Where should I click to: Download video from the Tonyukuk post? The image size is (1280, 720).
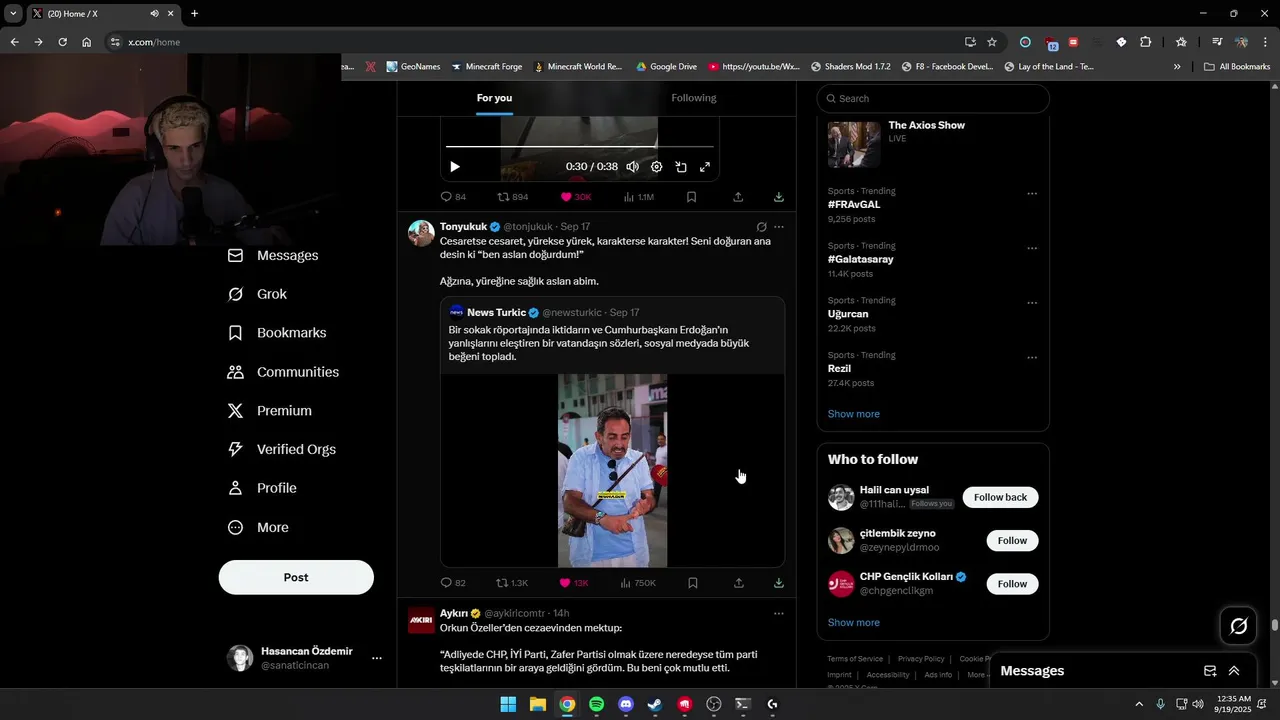click(x=779, y=583)
